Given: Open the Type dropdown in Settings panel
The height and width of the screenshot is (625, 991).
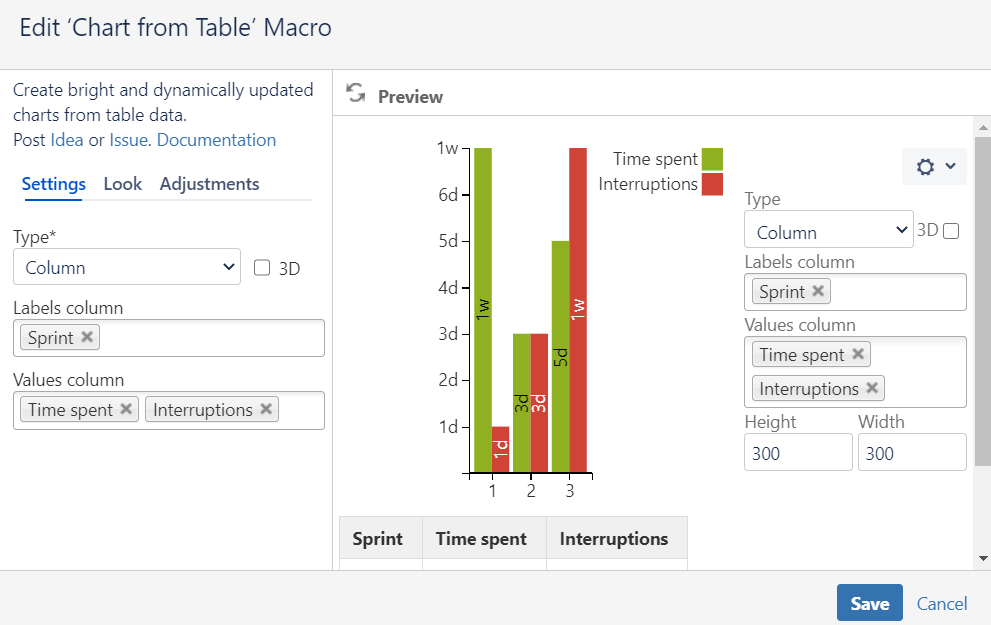Looking at the screenshot, I should pyautogui.click(x=127, y=267).
